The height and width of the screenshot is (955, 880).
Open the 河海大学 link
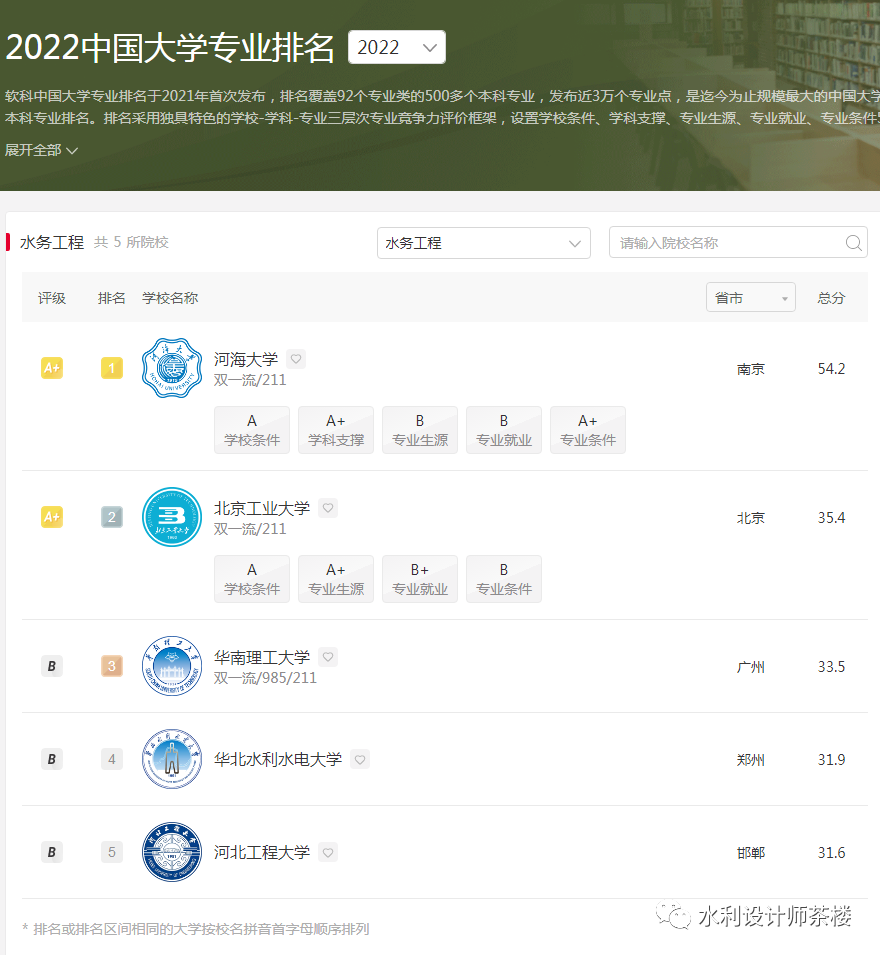pos(246,359)
